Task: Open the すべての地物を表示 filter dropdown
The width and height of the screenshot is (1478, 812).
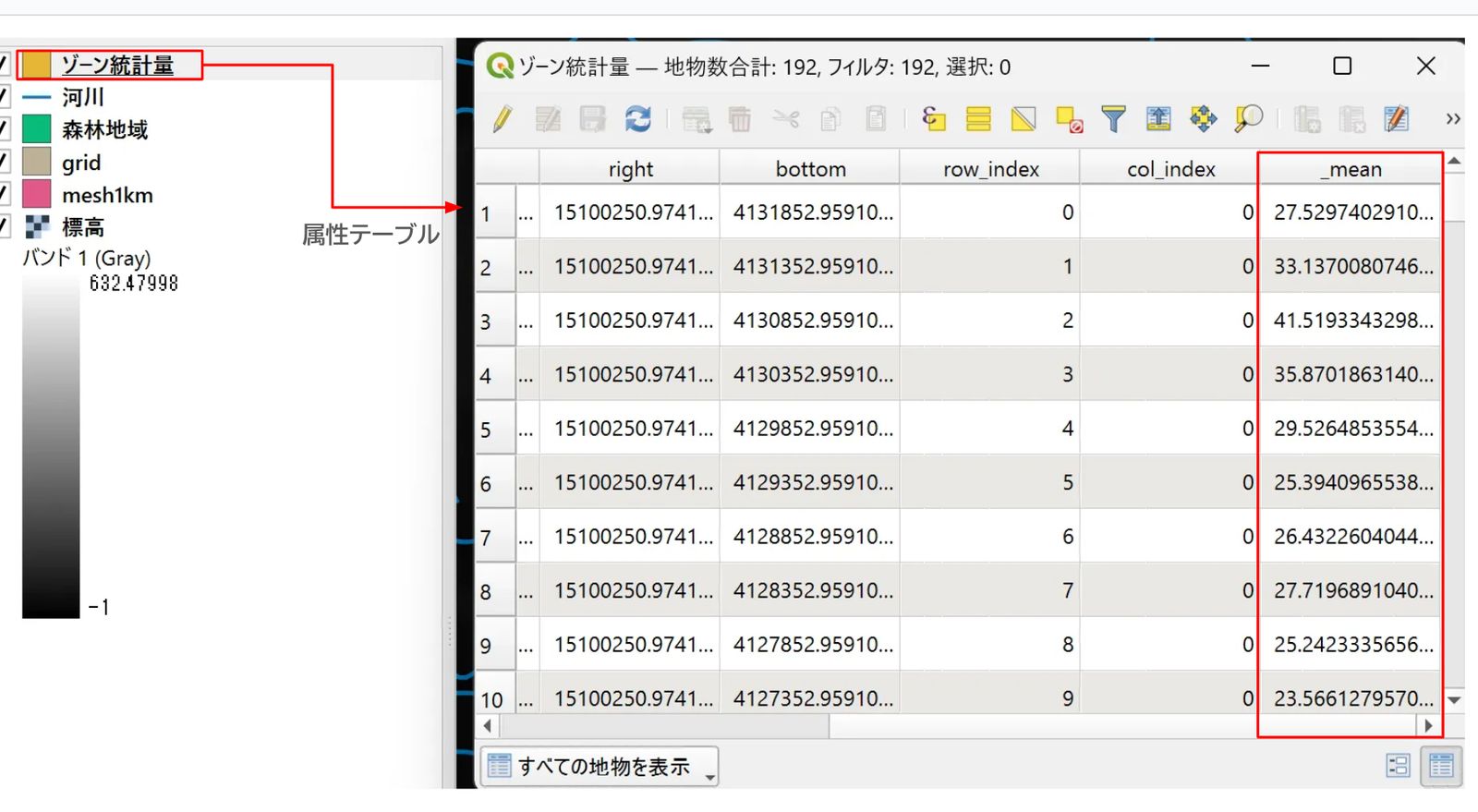Action: pos(600,766)
